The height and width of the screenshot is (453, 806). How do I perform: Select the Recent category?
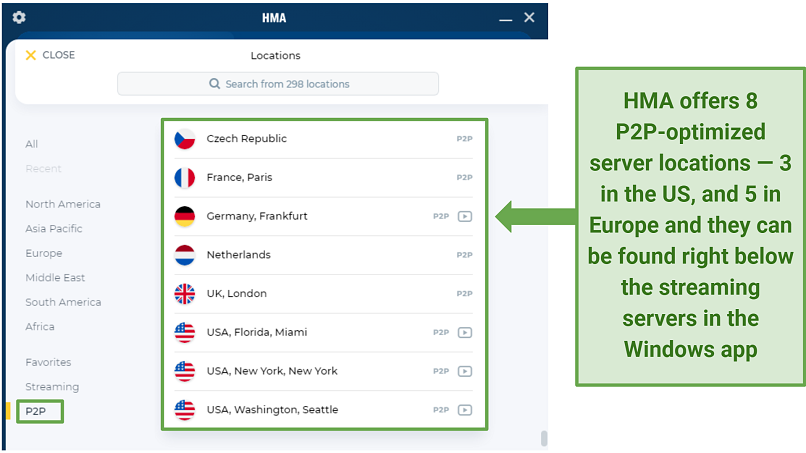click(x=43, y=169)
